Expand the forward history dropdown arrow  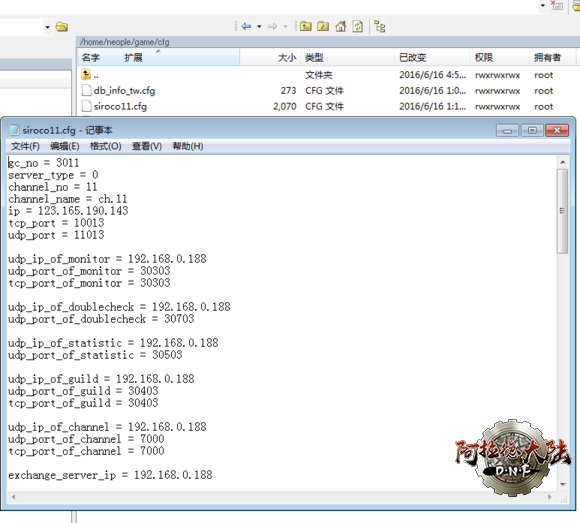[285, 26]
